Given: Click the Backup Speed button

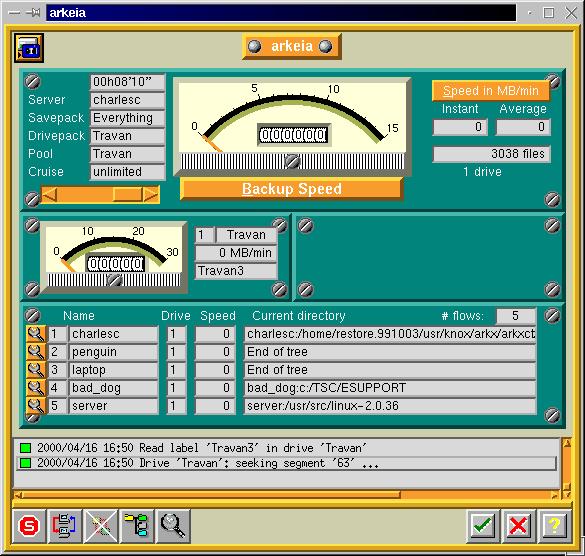Looking at the screenshot, I should tap(291, 189).
